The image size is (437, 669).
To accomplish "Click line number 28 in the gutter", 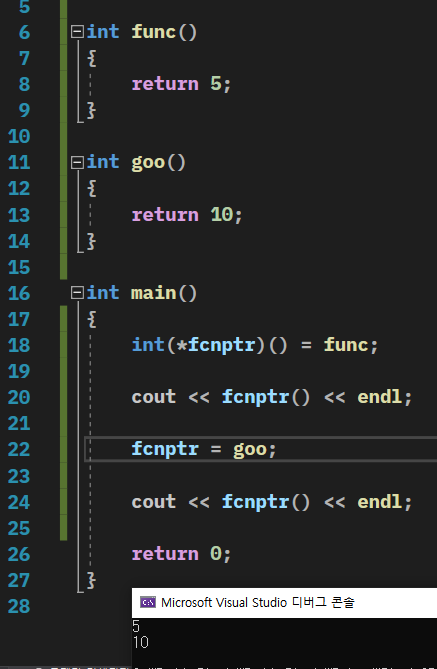I will pyautogui.click(x=19, y=607).
